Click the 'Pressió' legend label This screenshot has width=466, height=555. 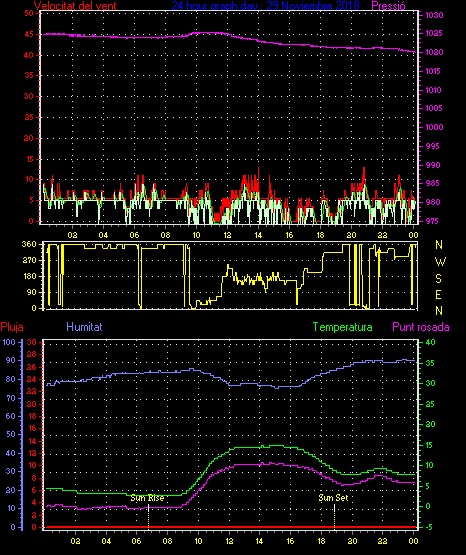tap(389, 6)
